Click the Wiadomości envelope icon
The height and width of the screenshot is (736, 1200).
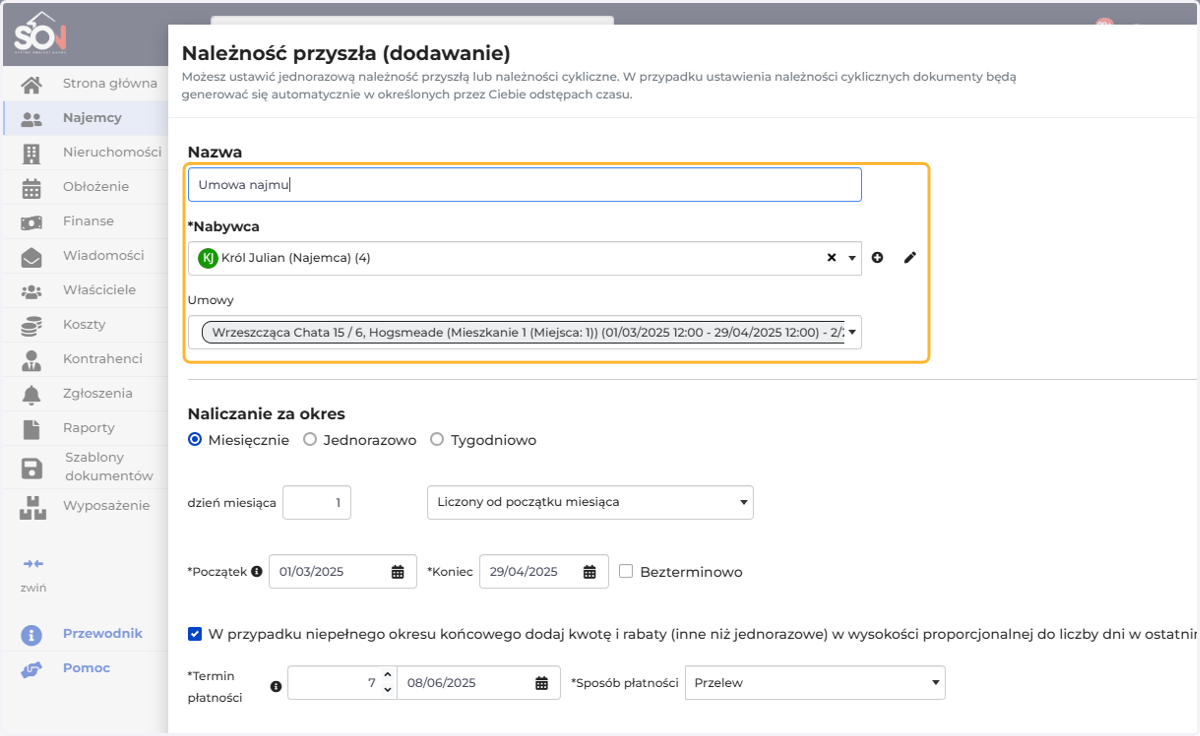[32, 256]
